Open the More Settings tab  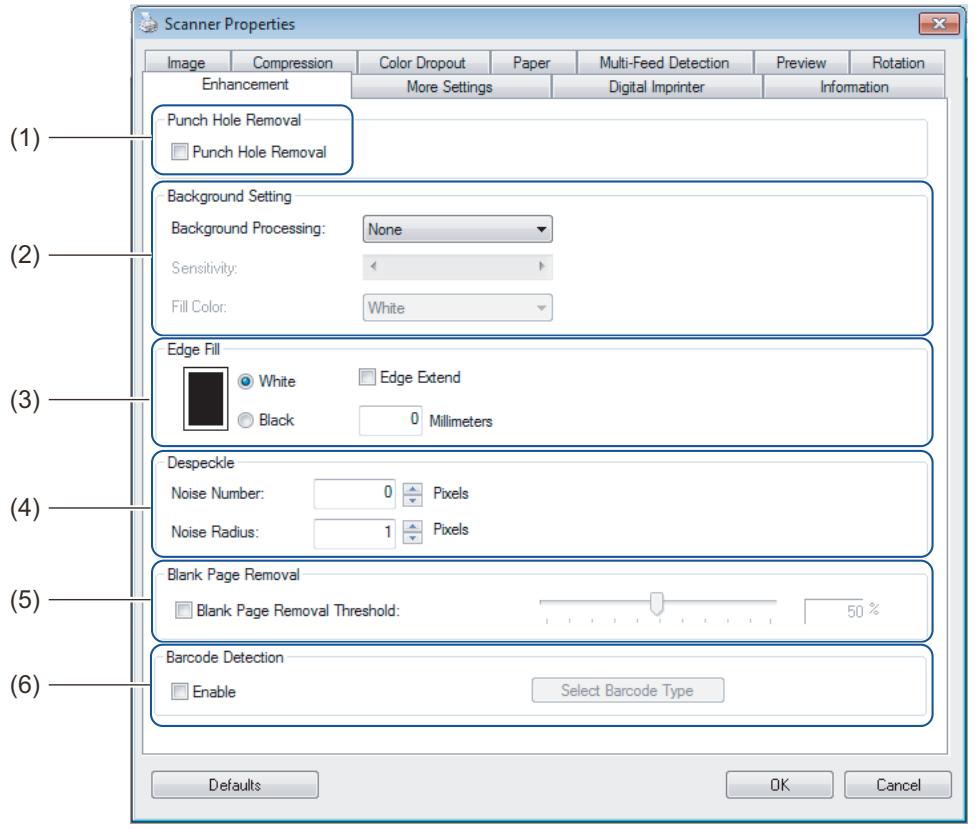coord(449,87)
